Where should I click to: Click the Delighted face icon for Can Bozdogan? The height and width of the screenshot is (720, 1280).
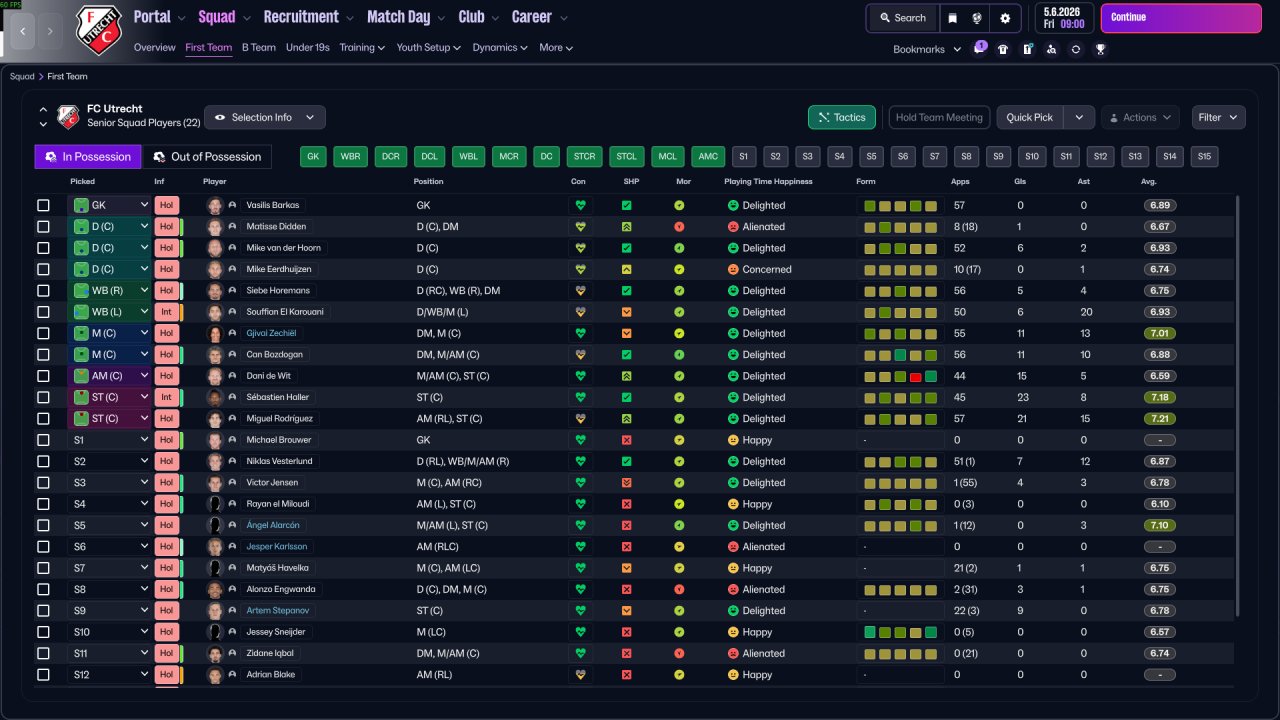point(733,355)
